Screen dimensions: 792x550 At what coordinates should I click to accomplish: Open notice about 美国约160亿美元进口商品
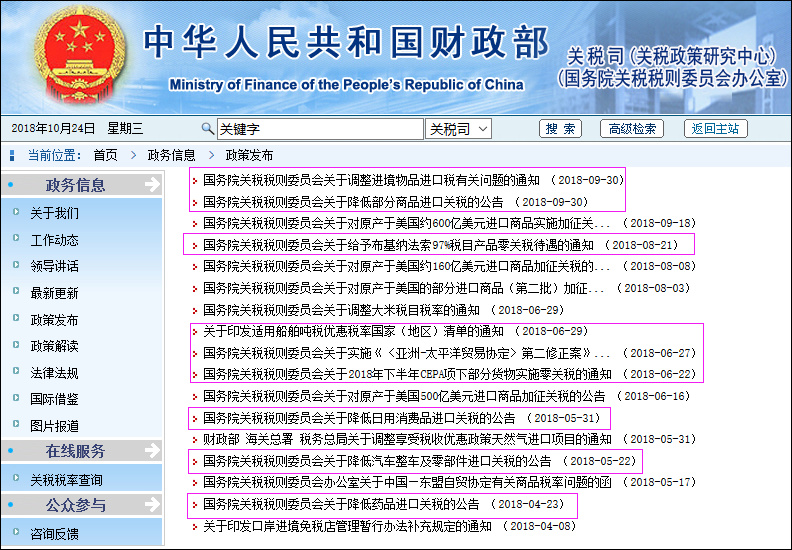coord(407,266)
